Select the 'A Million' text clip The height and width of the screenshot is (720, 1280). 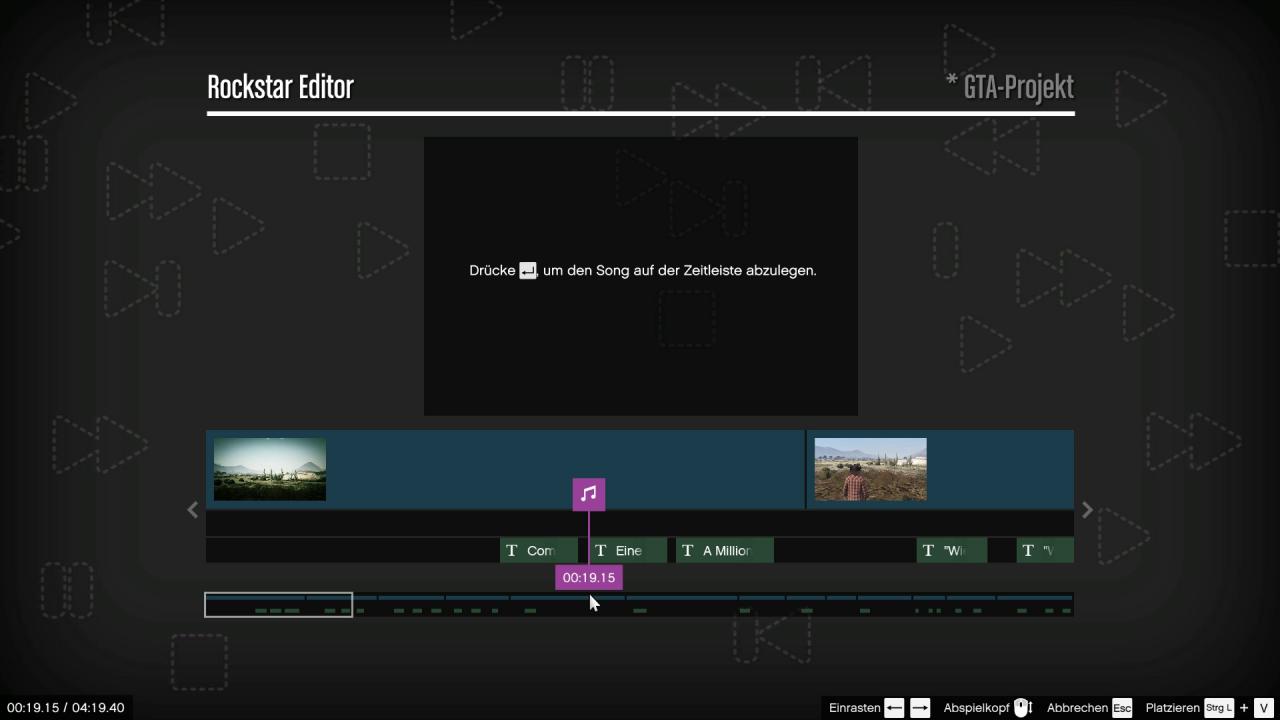(x=725, y=550)
